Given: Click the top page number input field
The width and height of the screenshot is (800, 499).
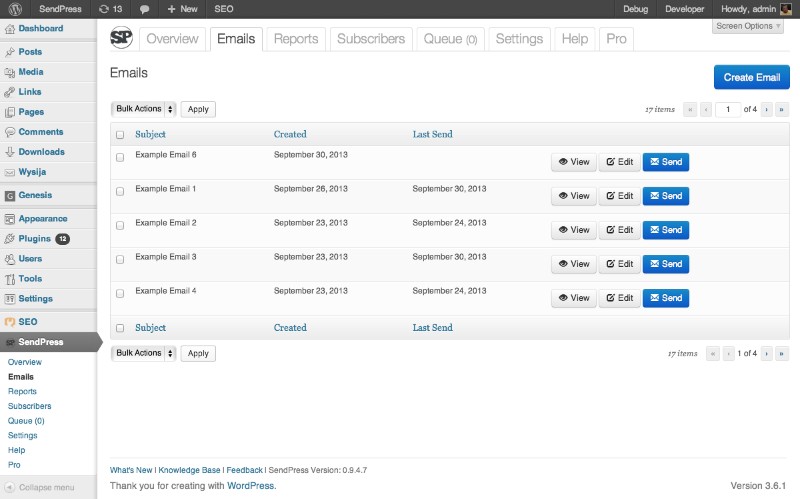Looking at the screenshot, I should click(x=728, y=110).
